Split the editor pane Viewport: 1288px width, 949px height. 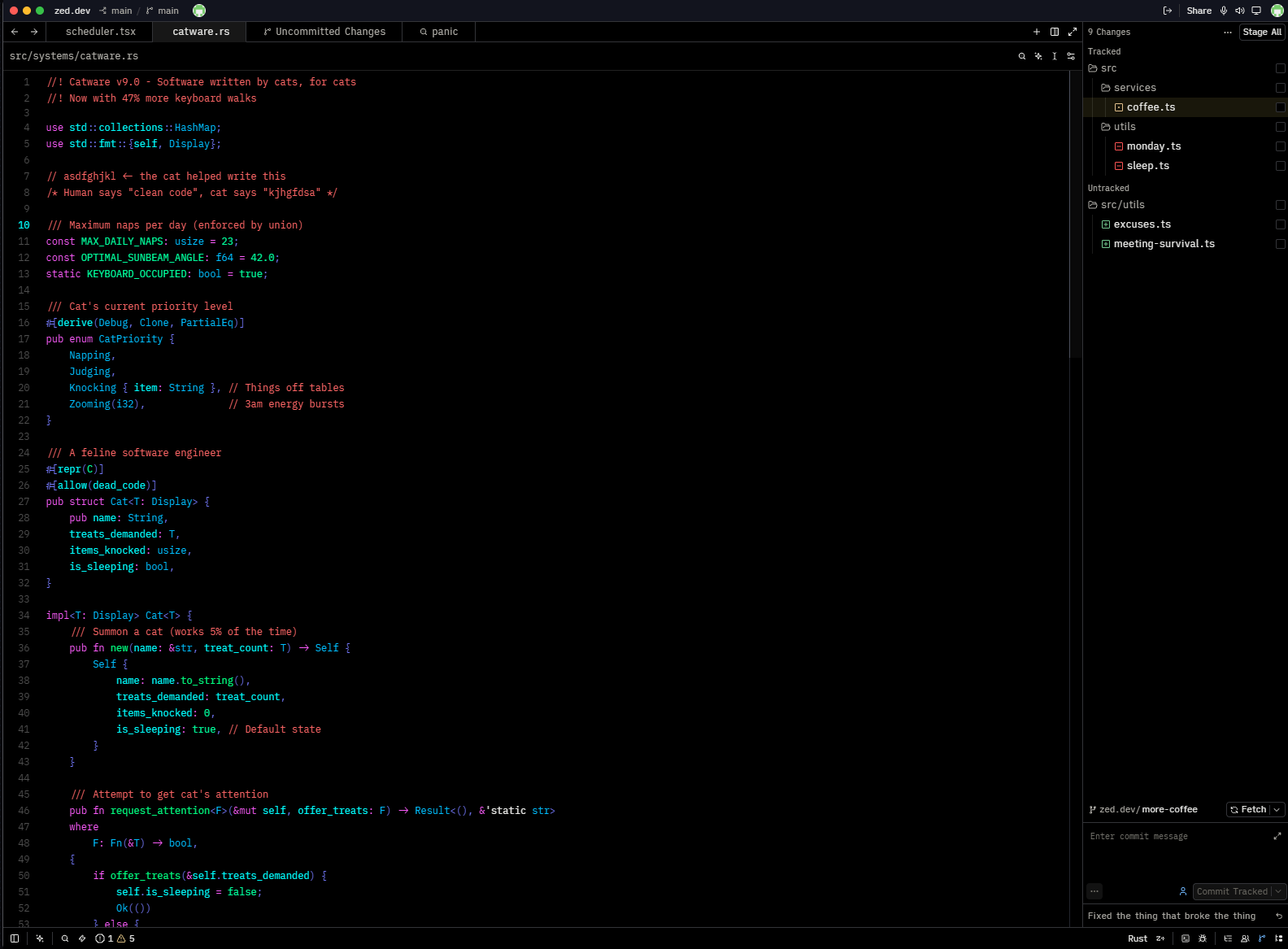[1055, 32]
